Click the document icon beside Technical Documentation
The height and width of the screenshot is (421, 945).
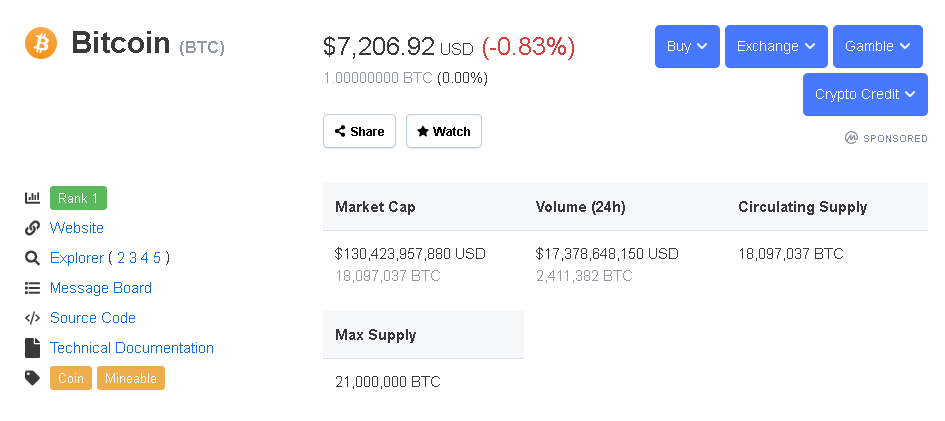(33, 348)
